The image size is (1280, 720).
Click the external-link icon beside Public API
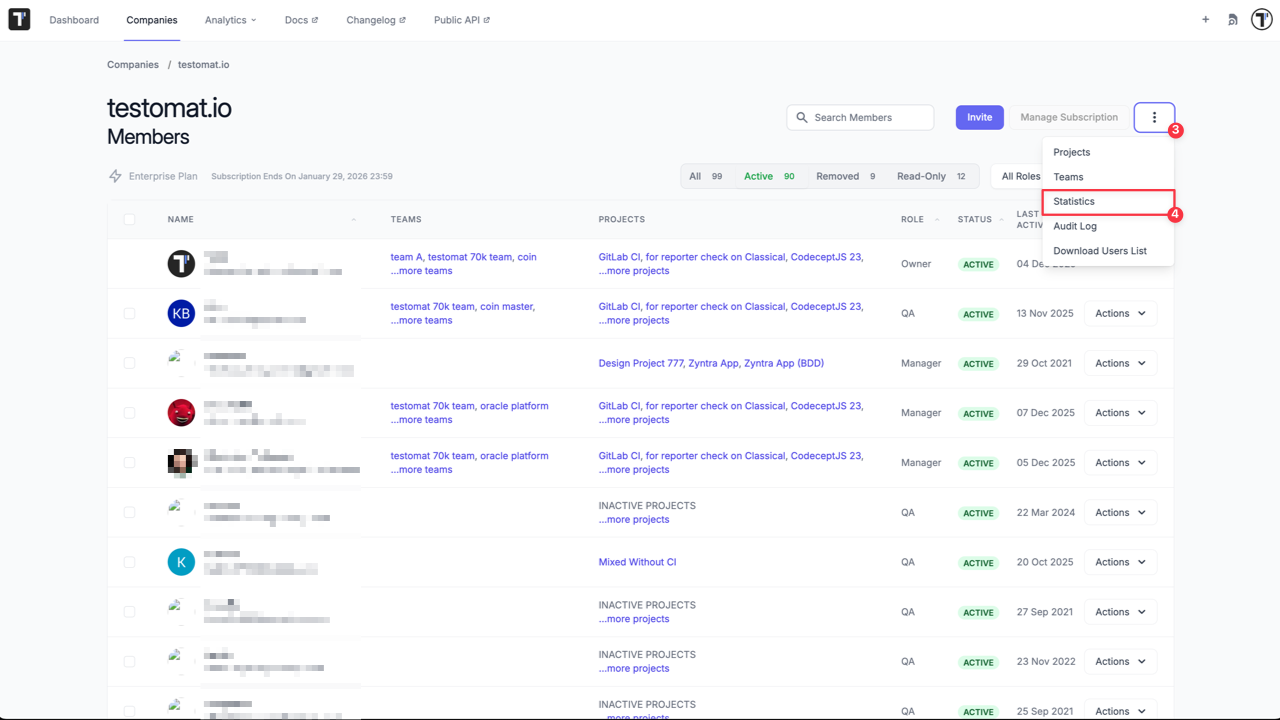click(486, 18)
